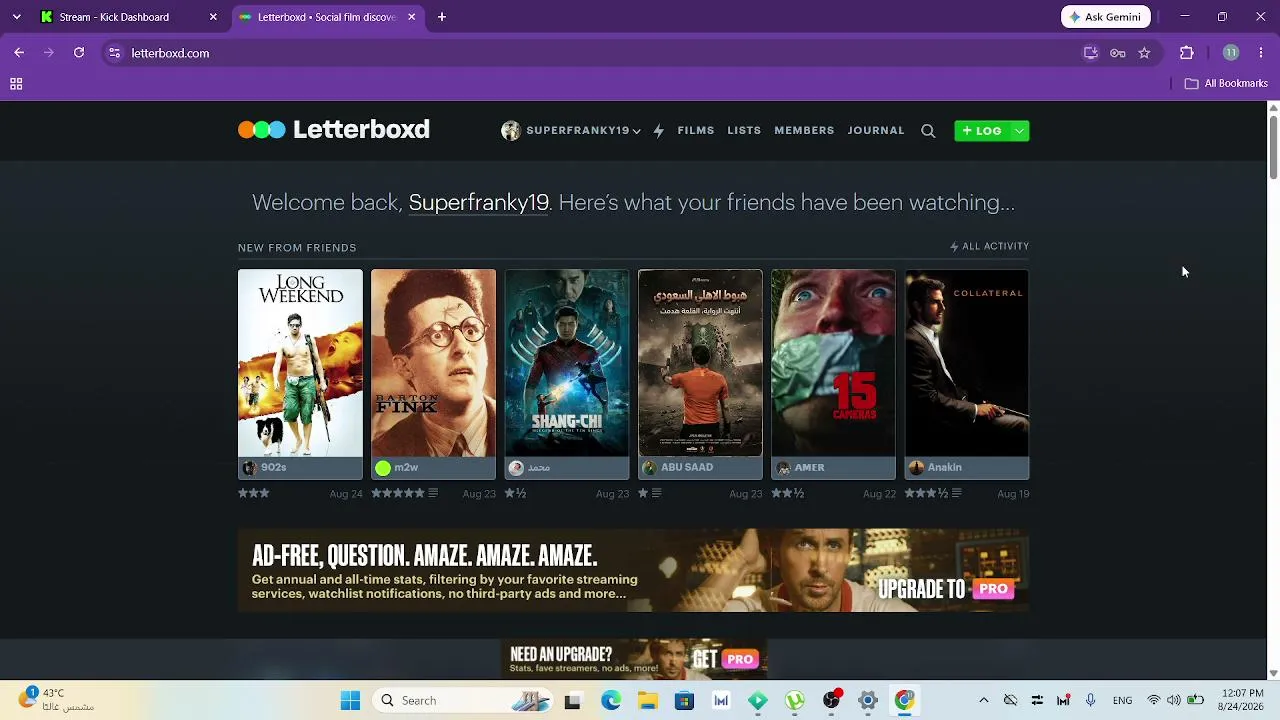Expand the SUPERFRANKY19 account dropdown
The image size is (1280, 720).
coord(636,131)
